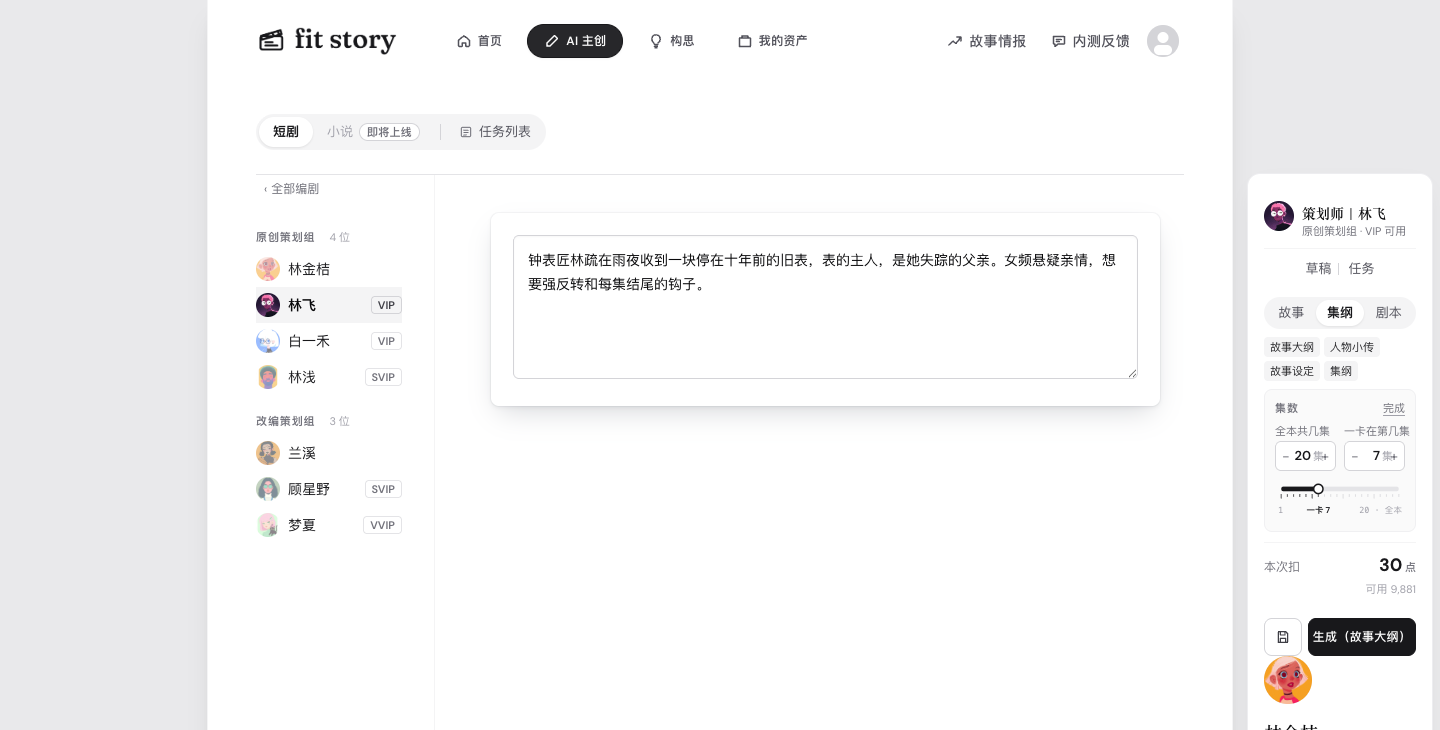Select the 人物小传 chip
This screenshot has width=1440, height=730.
click(x=1352, y=347)
